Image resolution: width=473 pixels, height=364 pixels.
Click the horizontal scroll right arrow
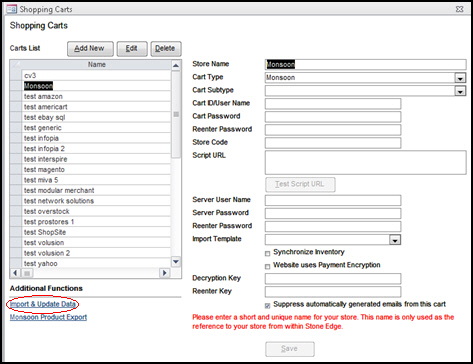click(164, 273)
